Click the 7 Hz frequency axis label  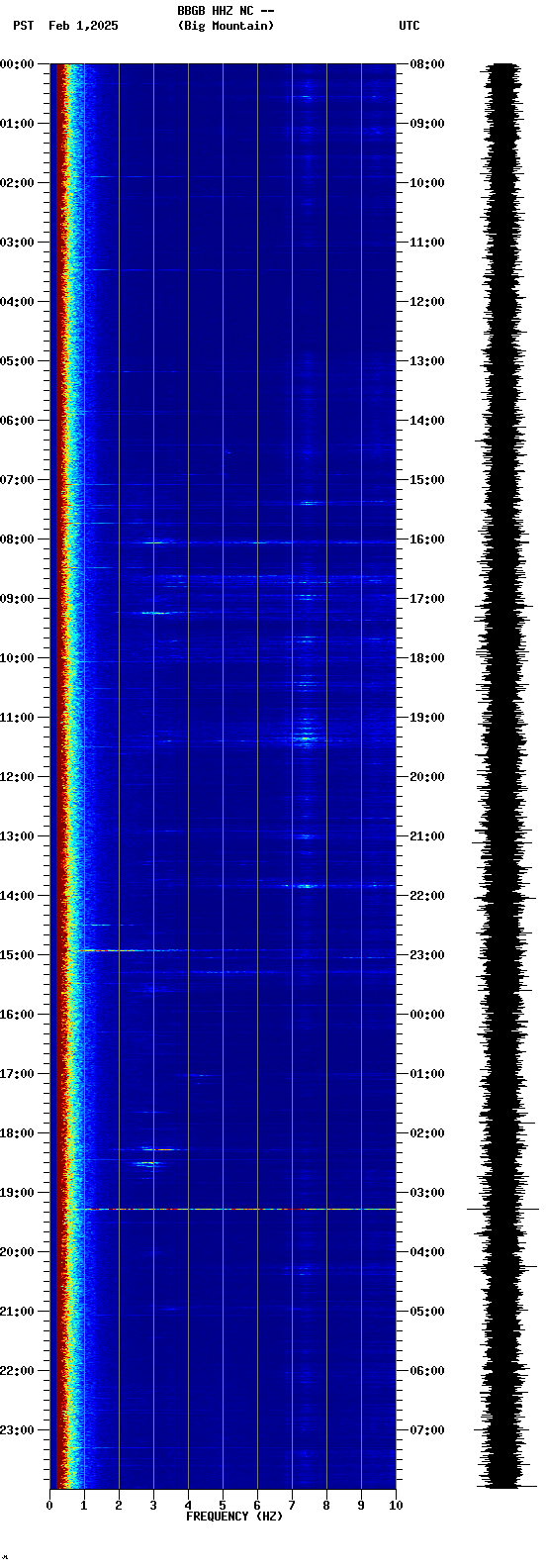(x=292, y=1506)
